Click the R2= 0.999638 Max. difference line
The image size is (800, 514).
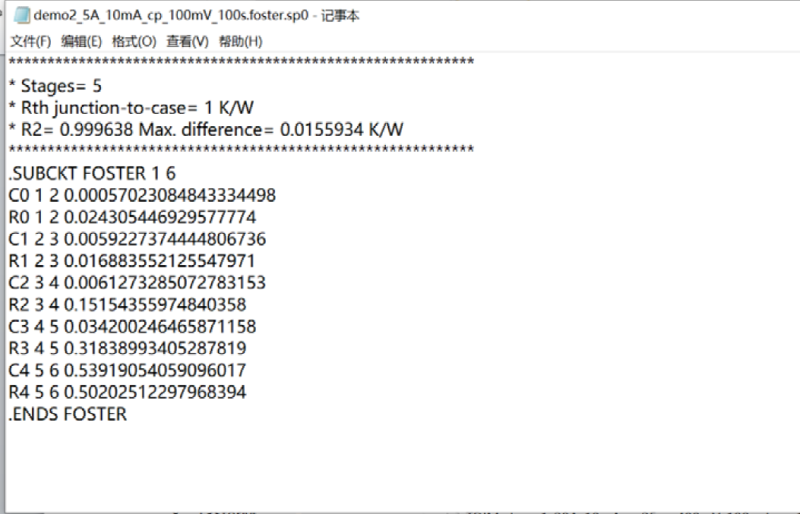point(206,130)
